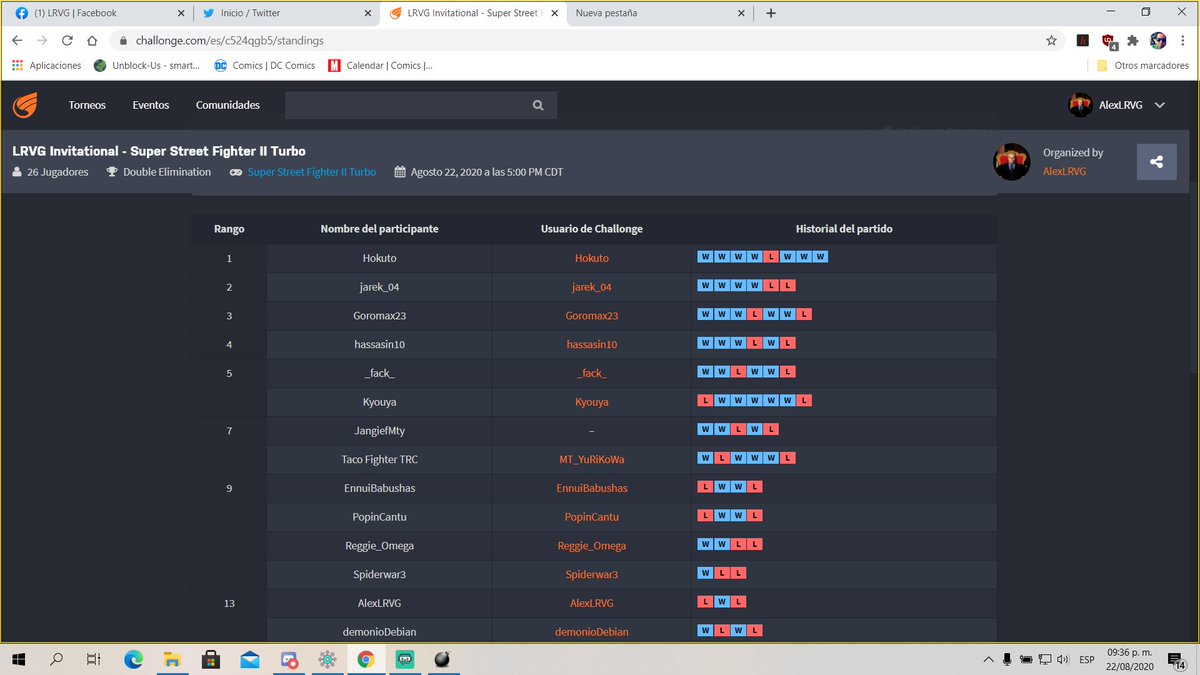Bookmark this page with the star icon

click(x=1051, y=41)
